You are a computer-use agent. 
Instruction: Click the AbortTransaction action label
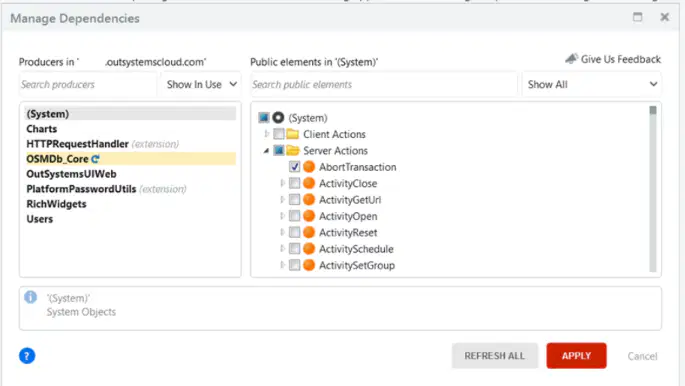pos(357,167)
